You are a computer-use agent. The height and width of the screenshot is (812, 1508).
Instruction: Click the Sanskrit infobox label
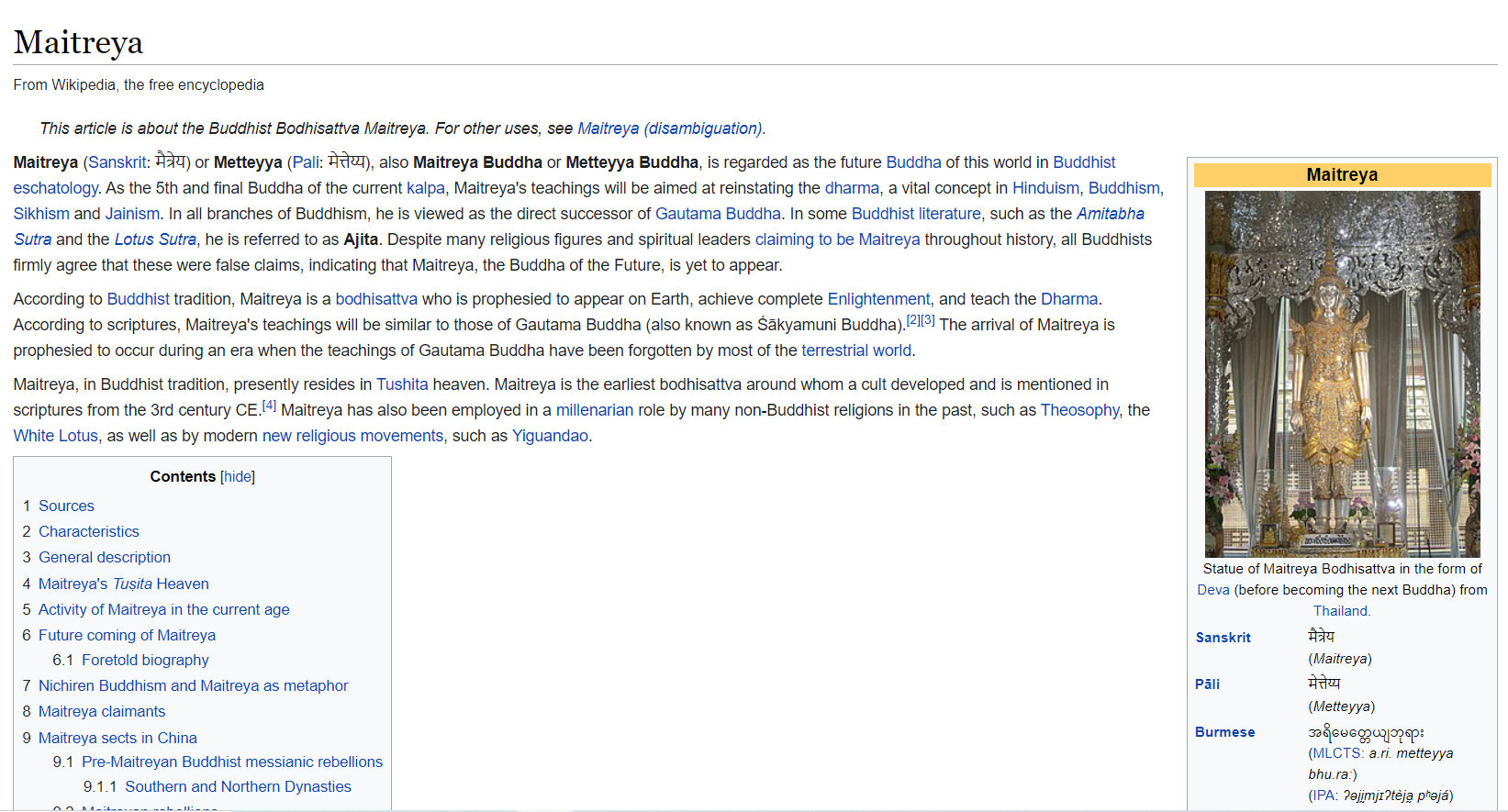pos(1223,638)
